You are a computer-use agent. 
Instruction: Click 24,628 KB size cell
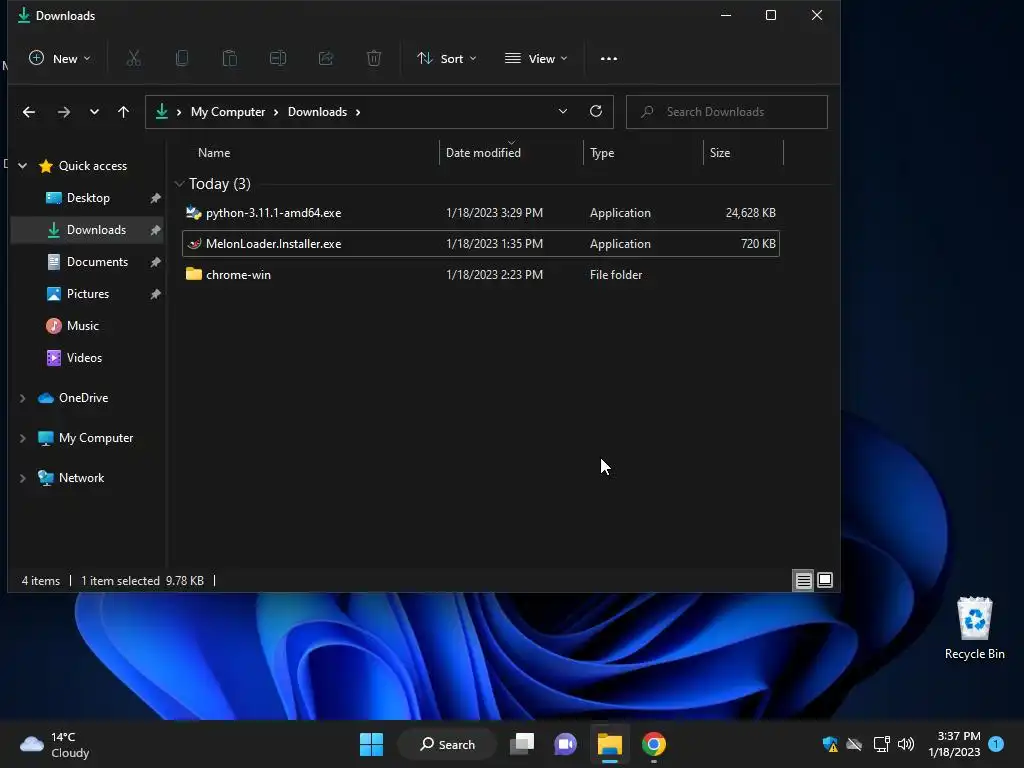click(750, 213)
